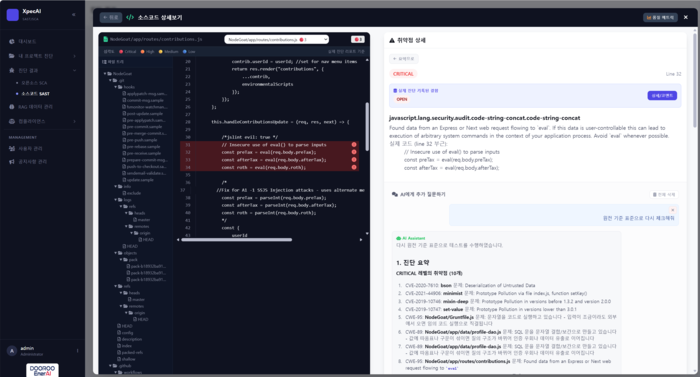
Task: Click the green file icon beside contributions.js path
Action: click(106, 39)
